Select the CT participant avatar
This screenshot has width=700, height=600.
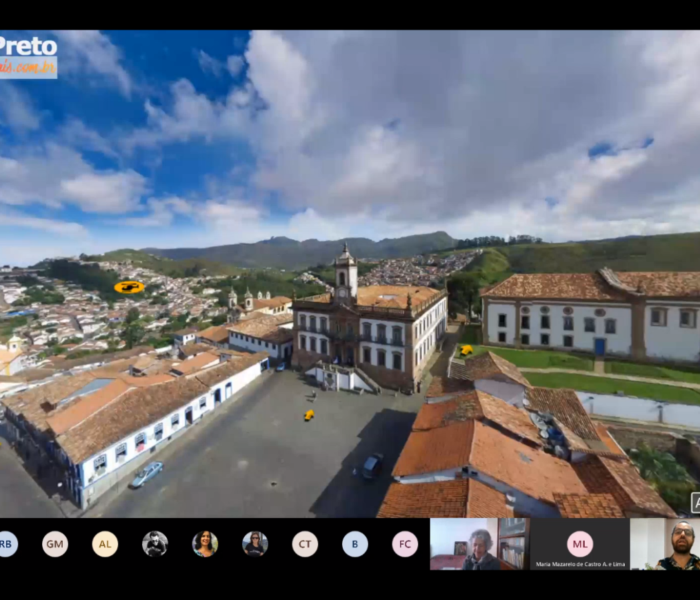click(x=305, y=543)
